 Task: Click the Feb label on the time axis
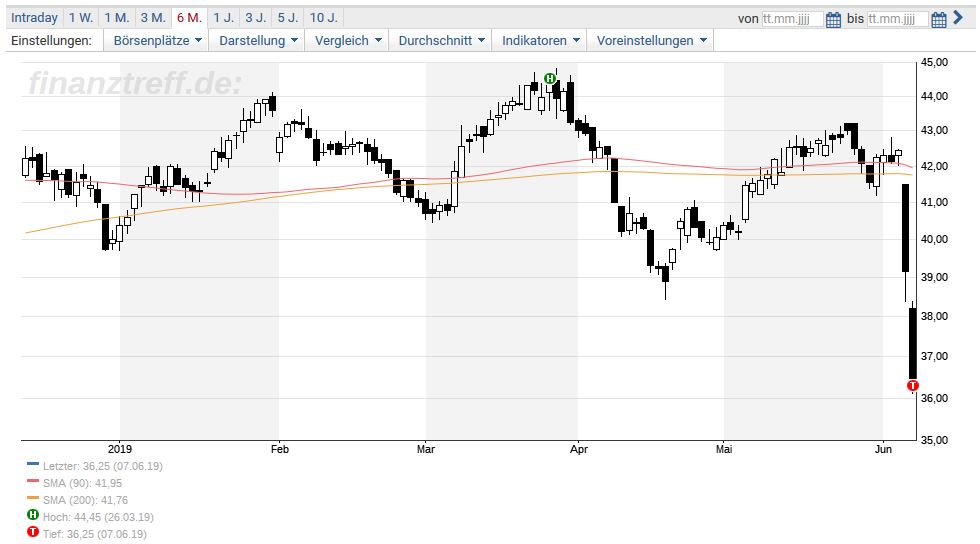click(x=279, y=449)
